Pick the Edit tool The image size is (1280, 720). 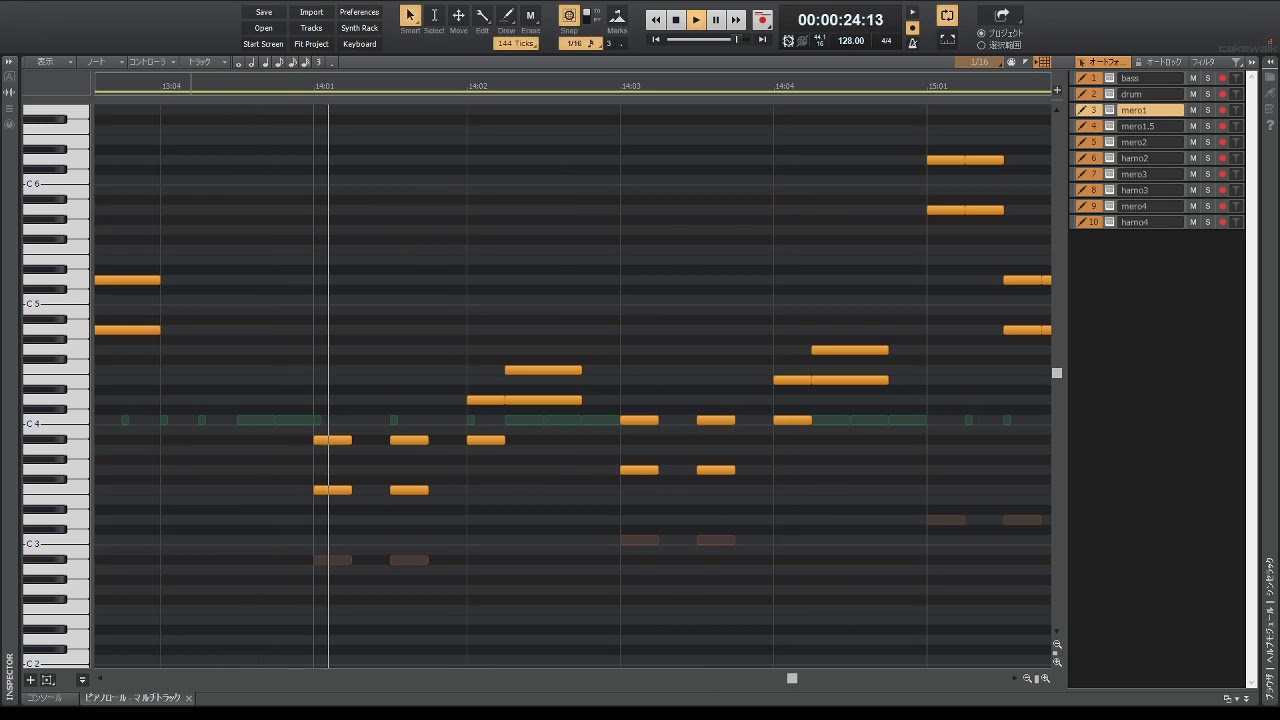[x=482, y=16]
